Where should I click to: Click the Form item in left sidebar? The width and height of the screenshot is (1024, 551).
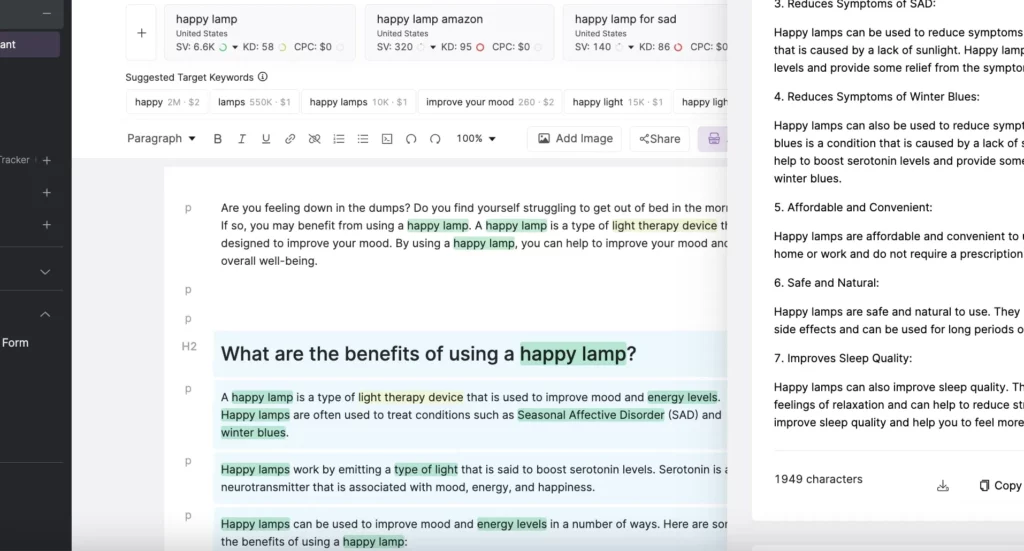(x=15, y=343)
